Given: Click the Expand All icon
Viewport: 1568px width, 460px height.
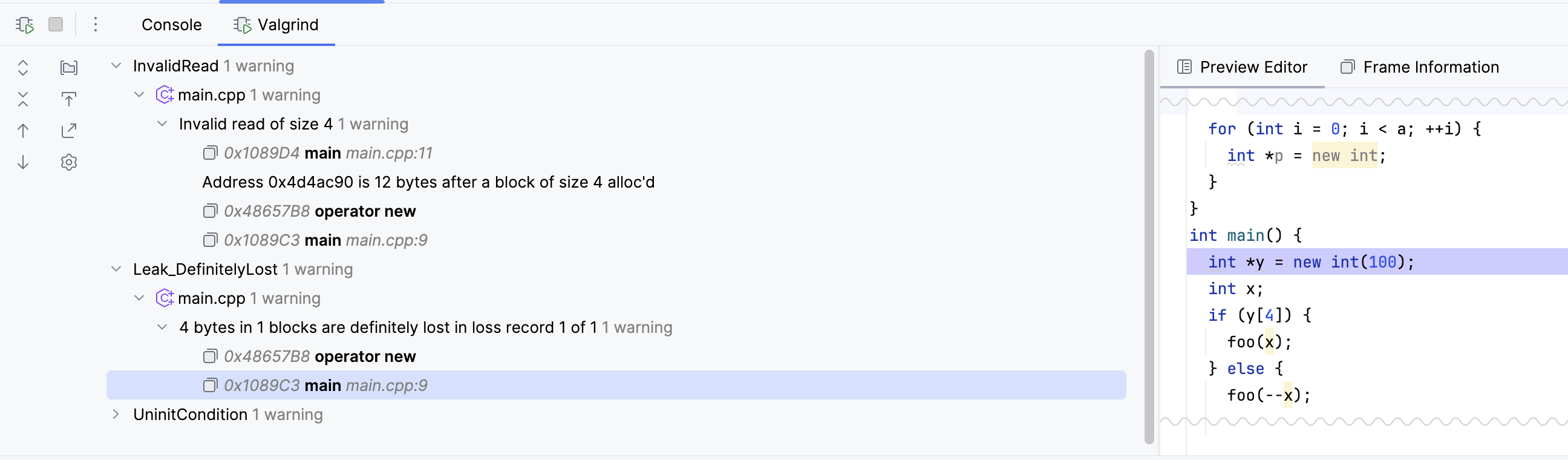Looking at the screenshot, I should (x=23, y=67).
